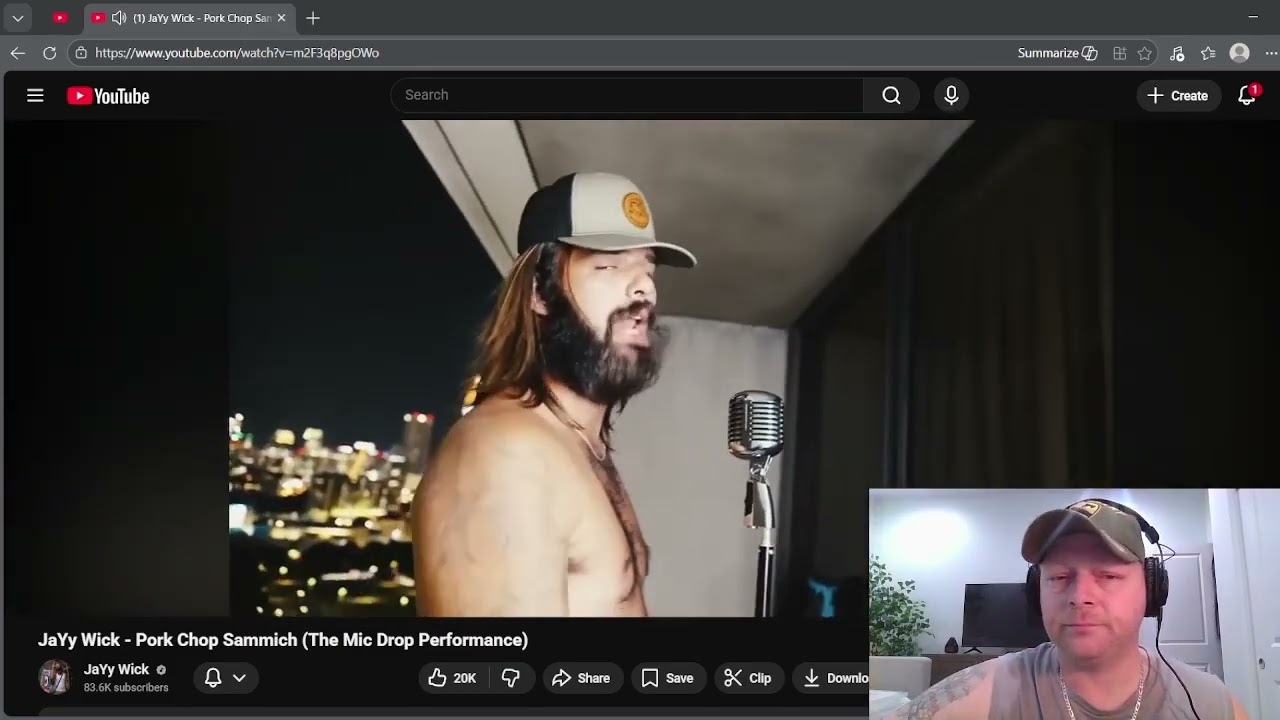
Task: Mute the tab via speaker icon
Action: pos(119,18)
